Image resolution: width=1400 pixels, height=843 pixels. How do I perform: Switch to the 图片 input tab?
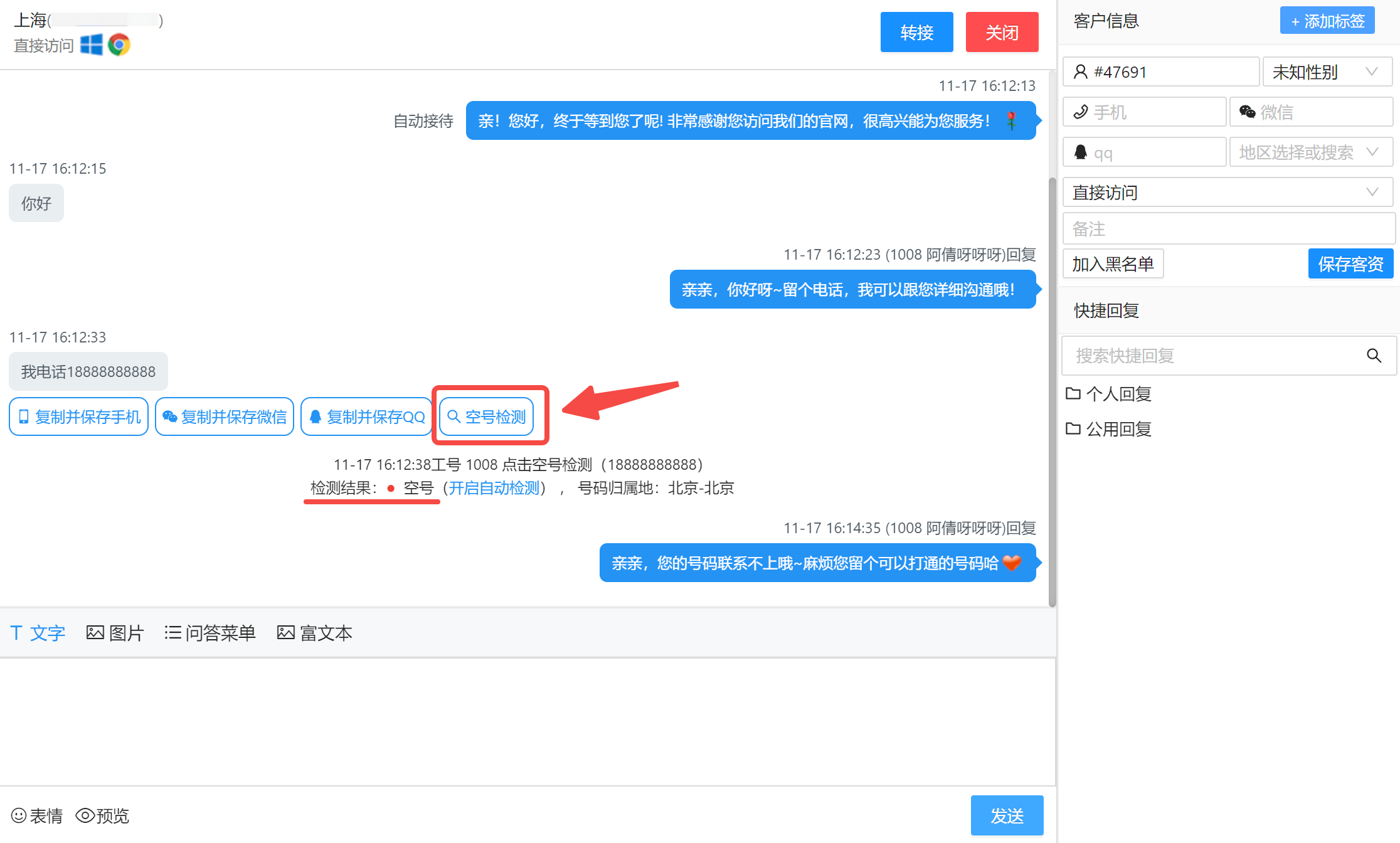115,633
